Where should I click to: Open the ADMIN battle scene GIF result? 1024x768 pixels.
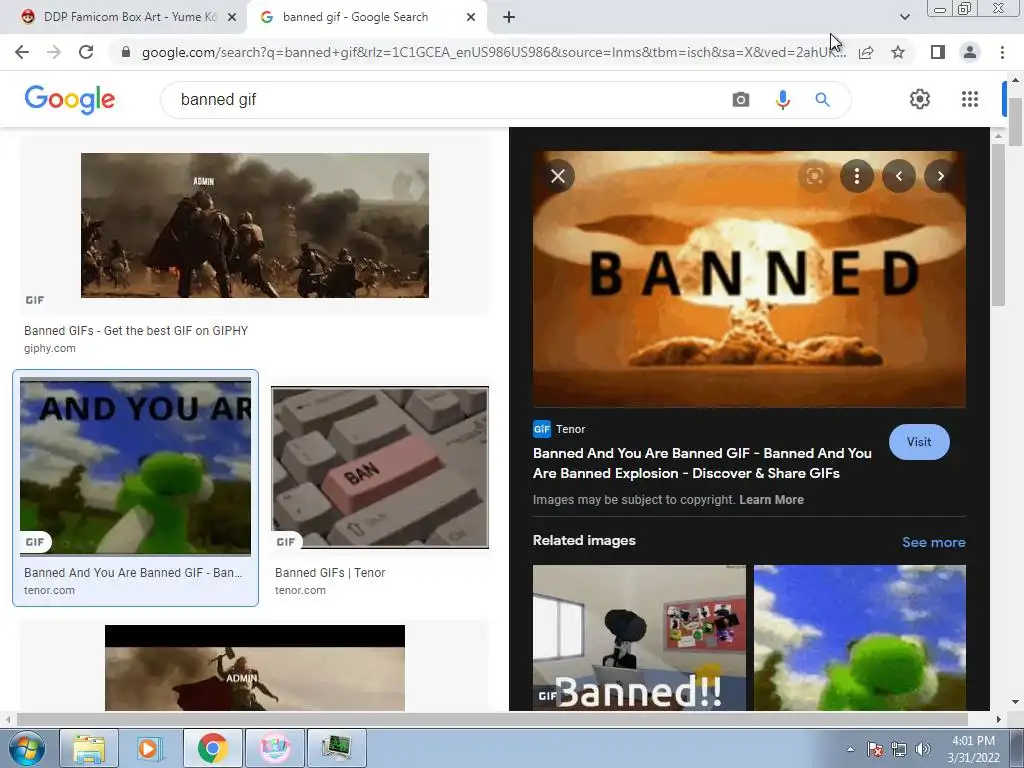pyautogui.click(x=255, y=225)
